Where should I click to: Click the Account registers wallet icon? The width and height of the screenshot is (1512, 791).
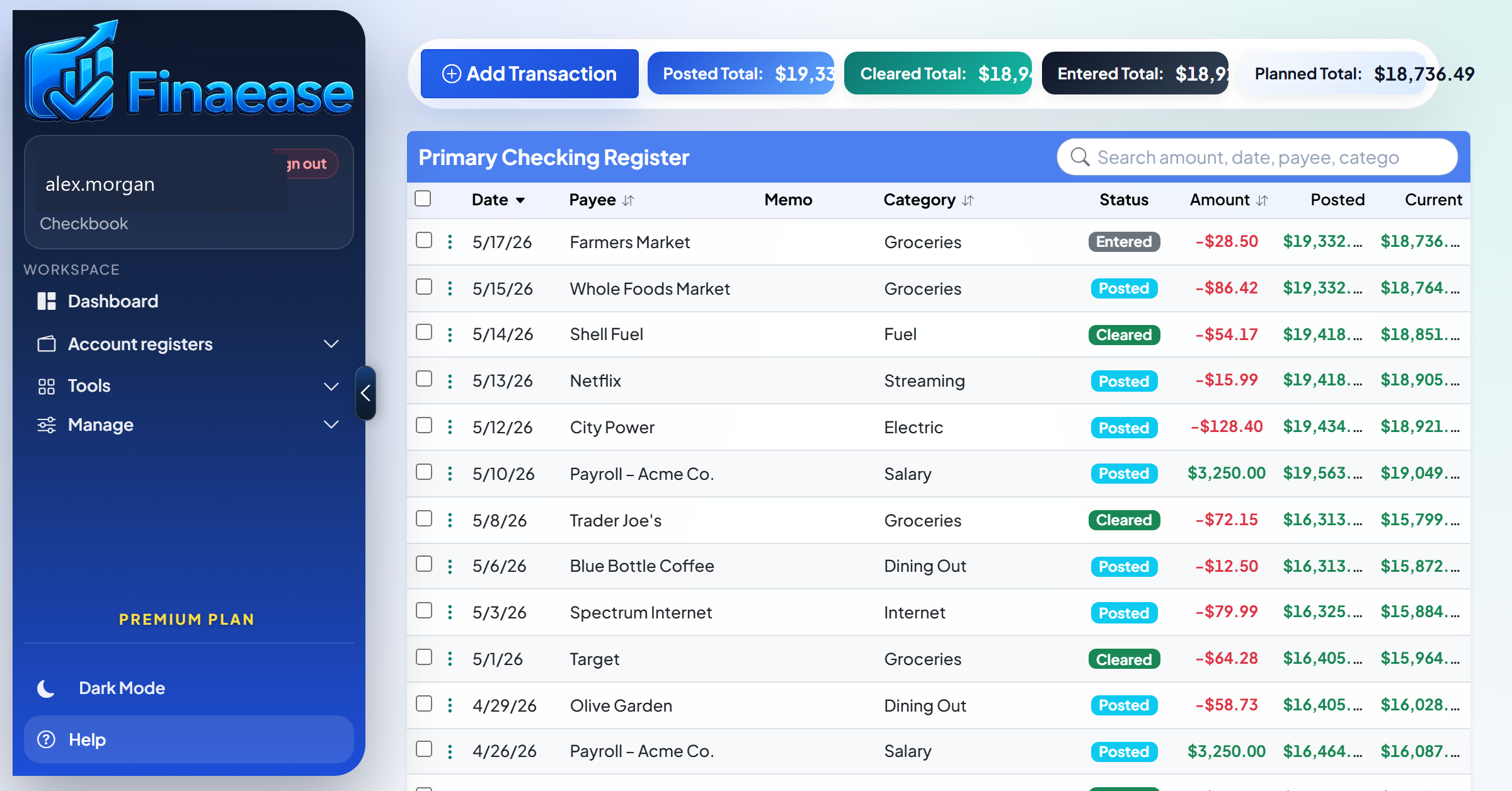tap(47, 344)
